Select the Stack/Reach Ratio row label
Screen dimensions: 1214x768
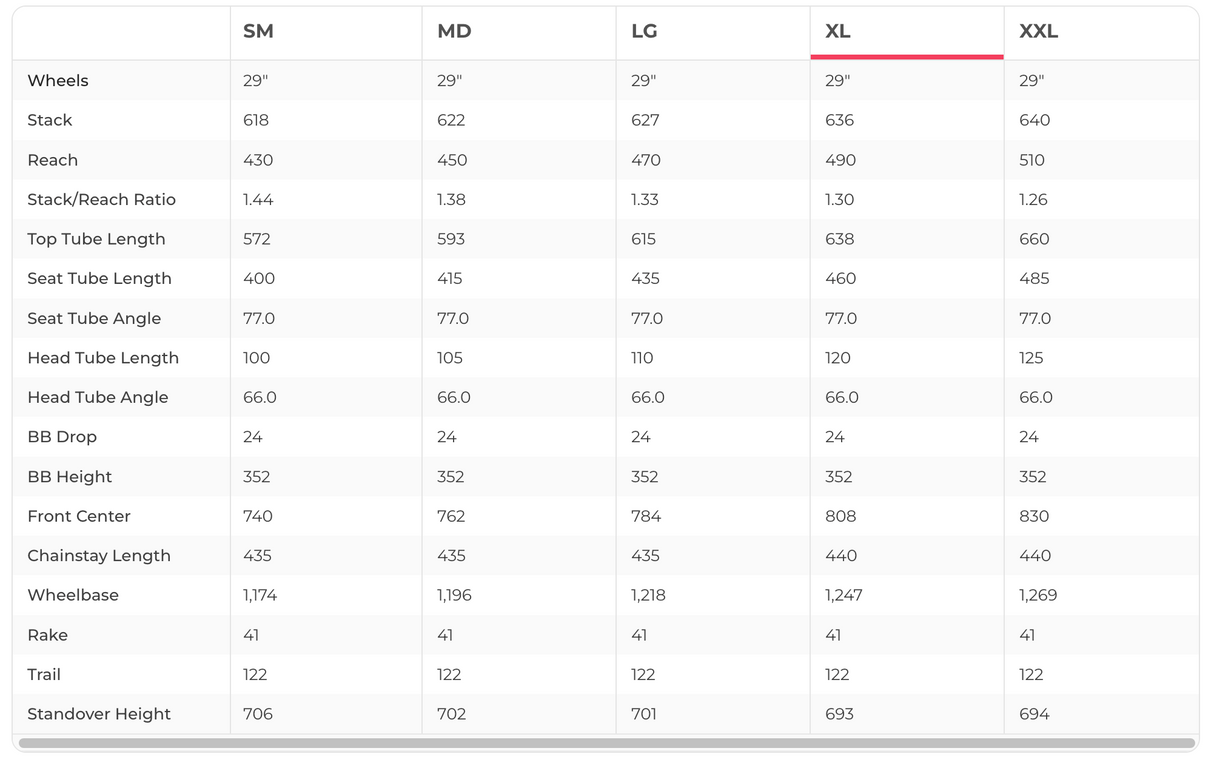[x=101, y=200]
